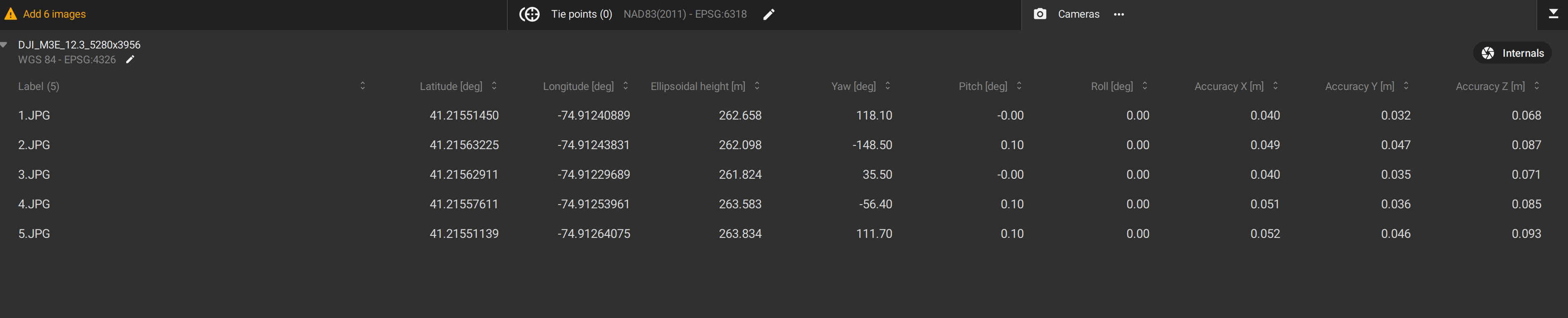This screenshot has height=318, width=1568.
Task: Switch to the Cameras tab
Action: [x=1078, y=14]
